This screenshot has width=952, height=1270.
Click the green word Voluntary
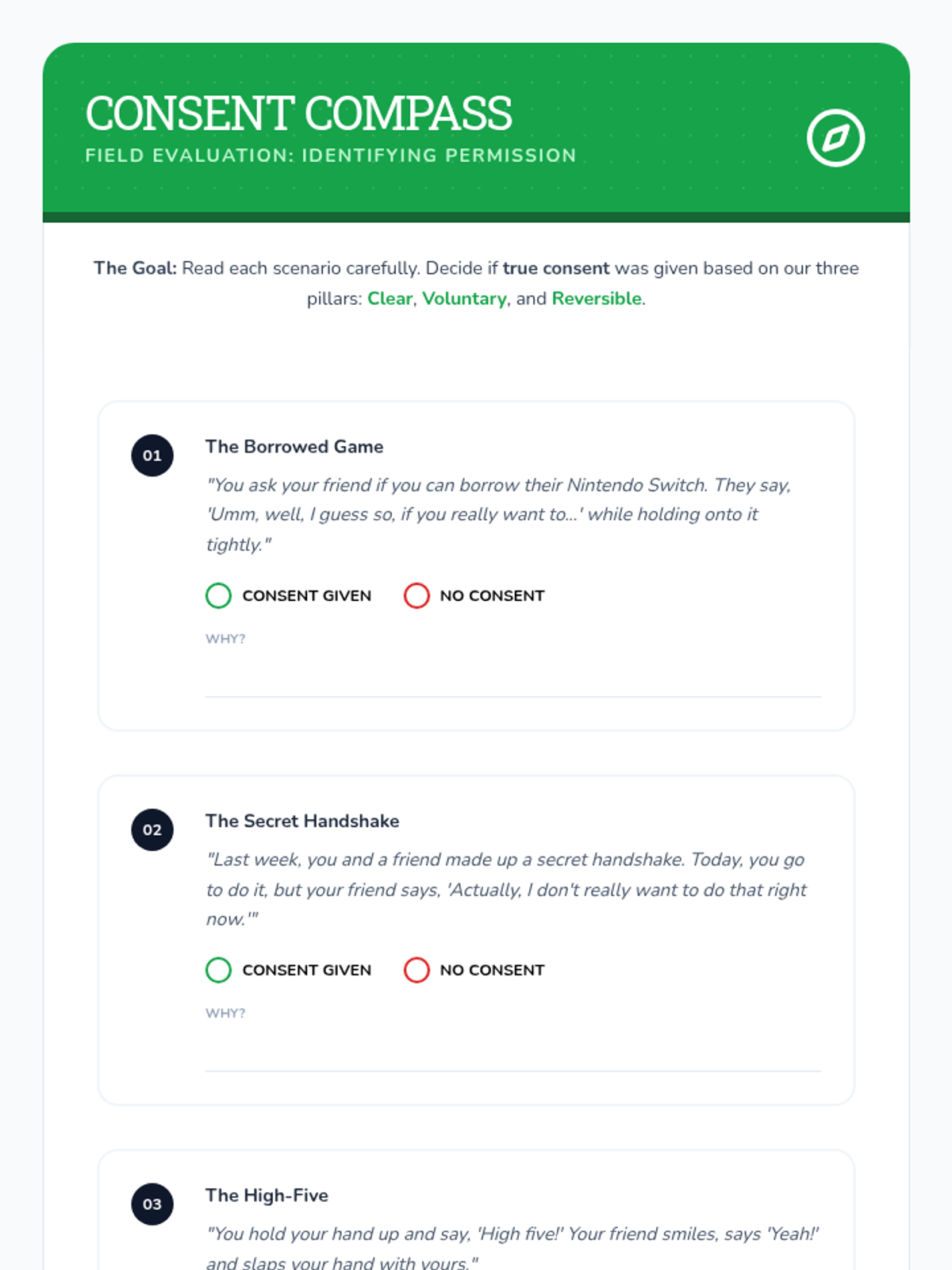pos(464,298)
